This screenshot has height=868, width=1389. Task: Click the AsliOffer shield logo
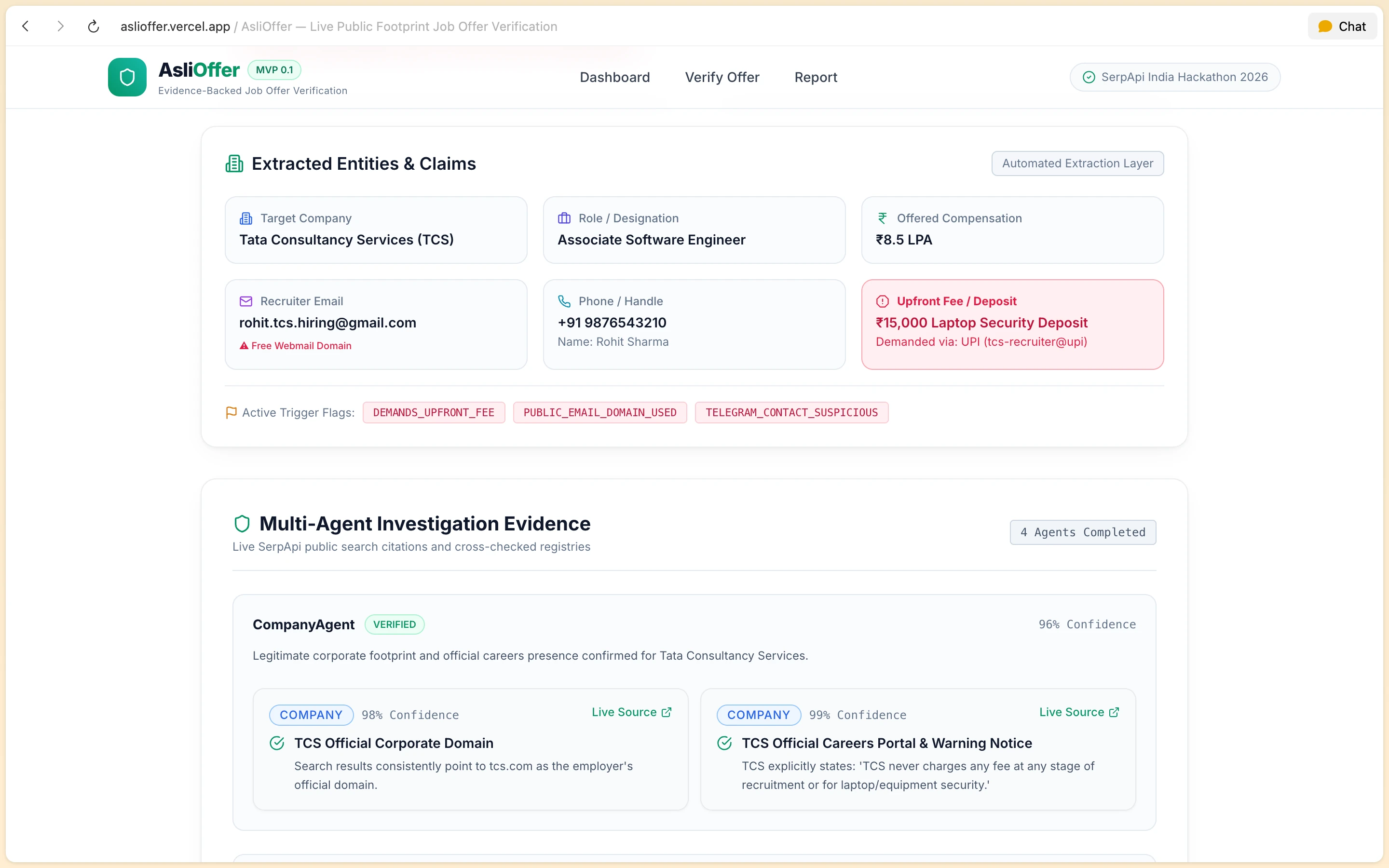(x=127, y=77)
